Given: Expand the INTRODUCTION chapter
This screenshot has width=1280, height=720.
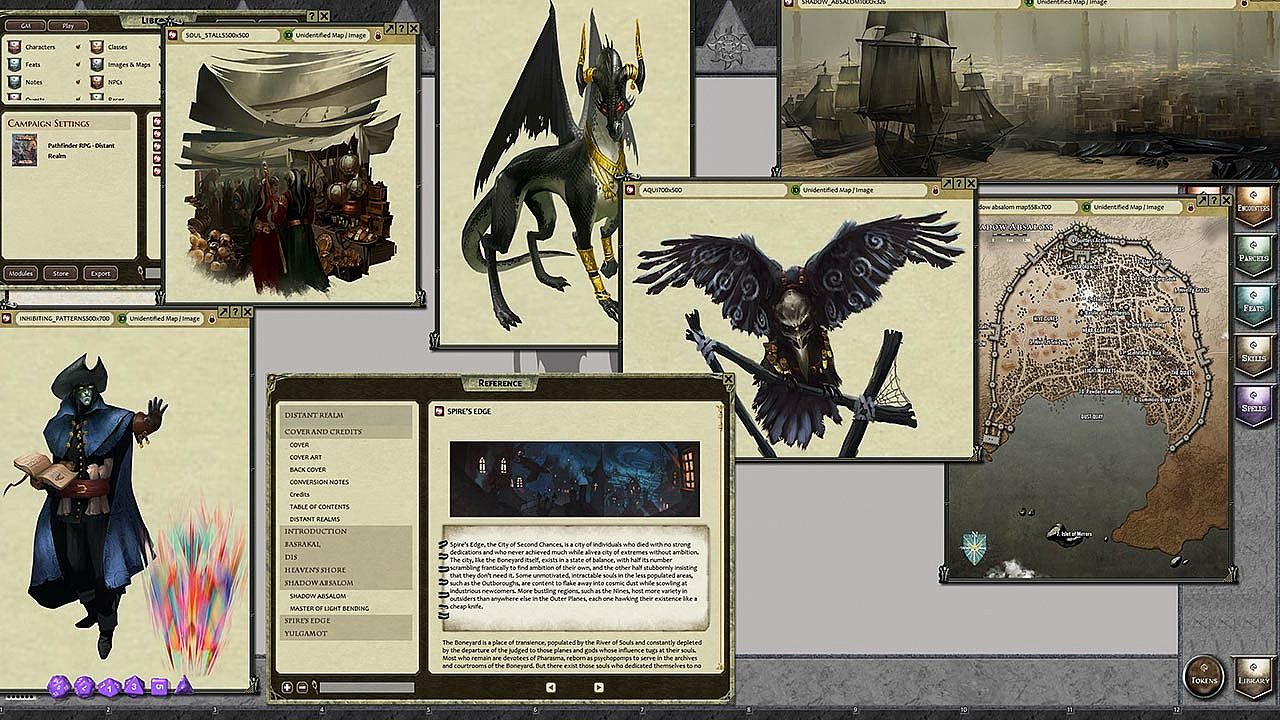Looking at the screenshot, I should pos(347,531).
